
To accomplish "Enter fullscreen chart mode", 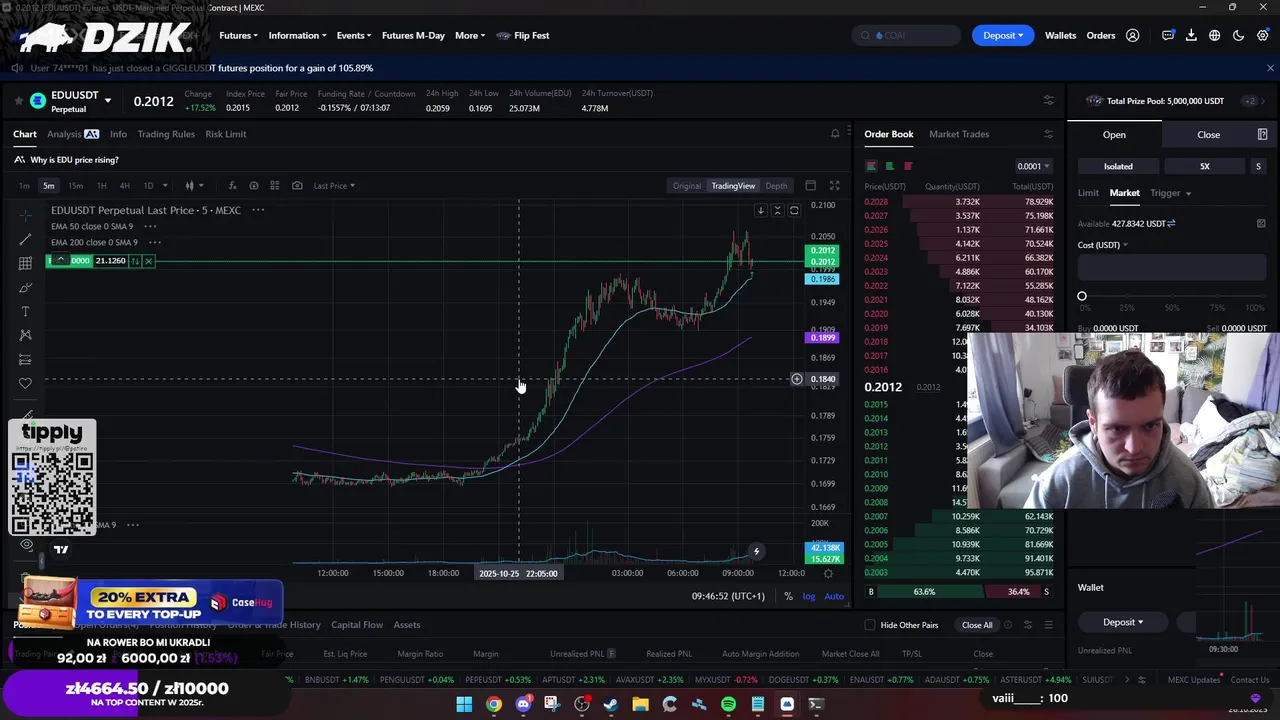I will coord(834,185).
